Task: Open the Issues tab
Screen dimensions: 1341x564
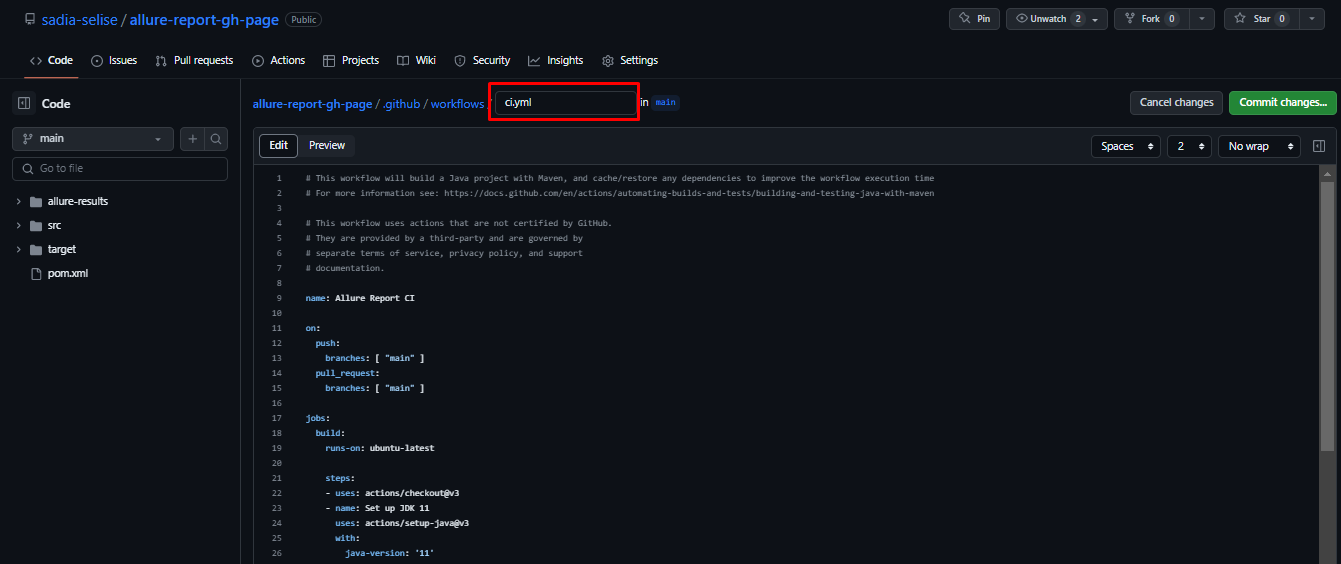Action: tap(114, 60)
